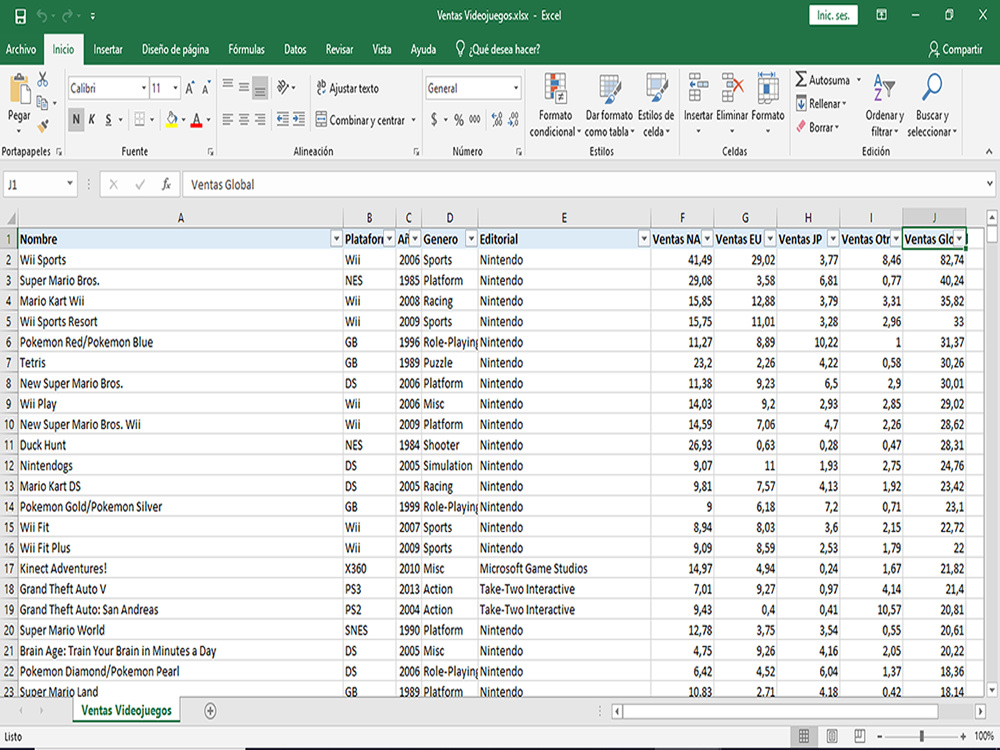Click the Format Painter brush icon
This screenshot has width=1000, height=750.
[43, 126]
